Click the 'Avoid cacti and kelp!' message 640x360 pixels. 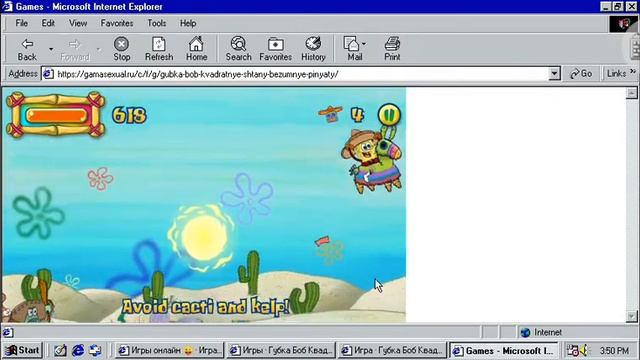click(205, 307)
